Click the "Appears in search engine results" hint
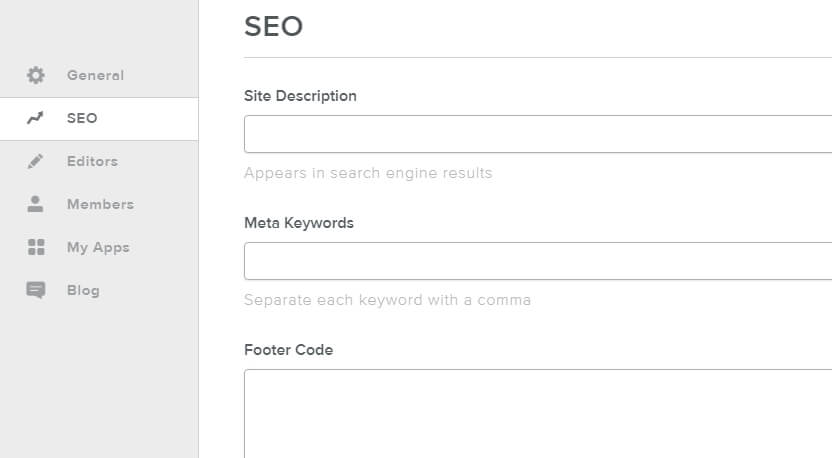Screen dimensions: 832x458 pyautogui.click(x=368, y=173)
